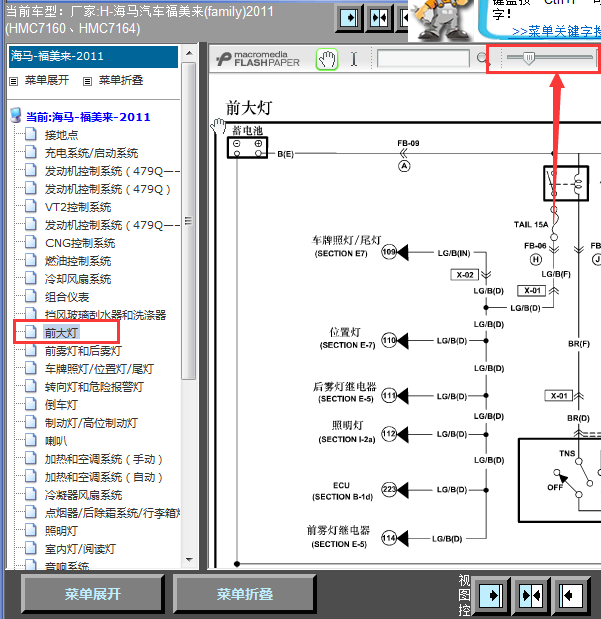601x619 pixels.
Task: Open the VT2控制系统 tree item
Action: coord(78,207)
